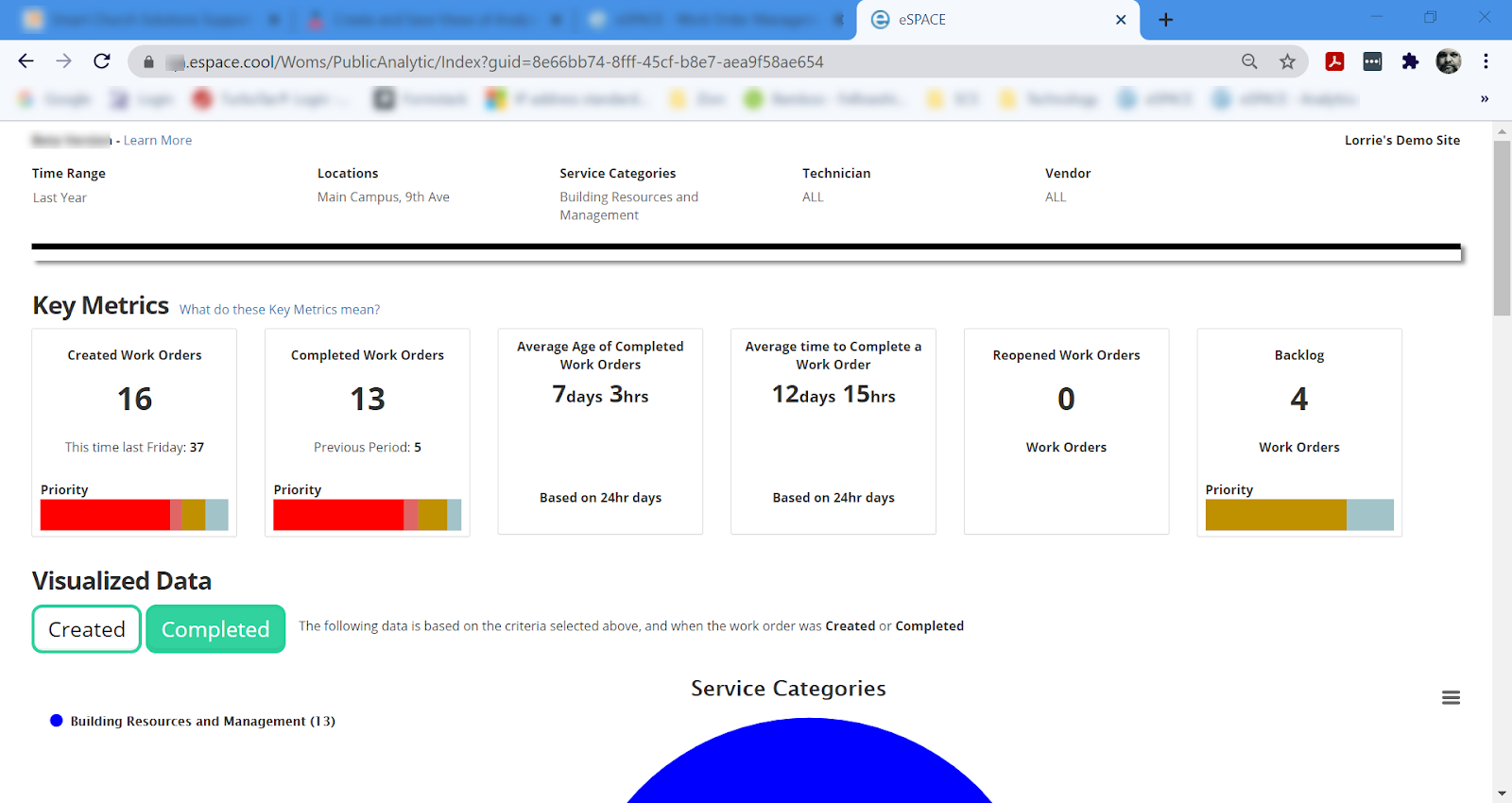1512x803 pixels.
Task: Switch to the eSPACE browser tab
Action: click(992, 20)
